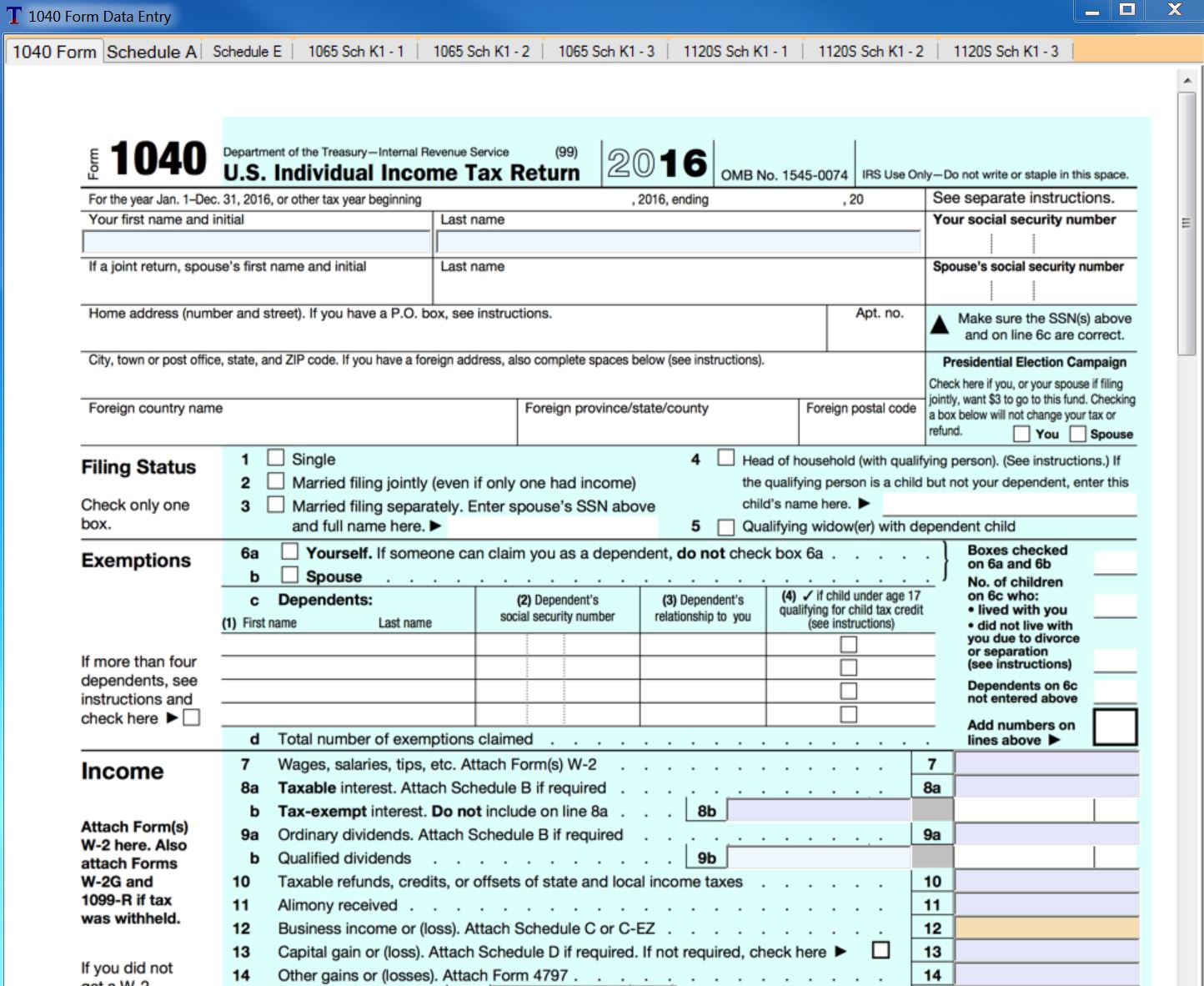Close the 1040 Form Data Entry window
The width and height of the screenshot is (1204, 986).
(x=1175, y=11)
